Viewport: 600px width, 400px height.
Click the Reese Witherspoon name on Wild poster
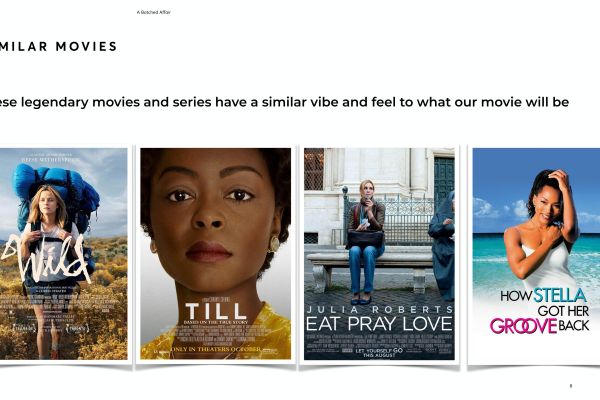(x=47, y=160)
